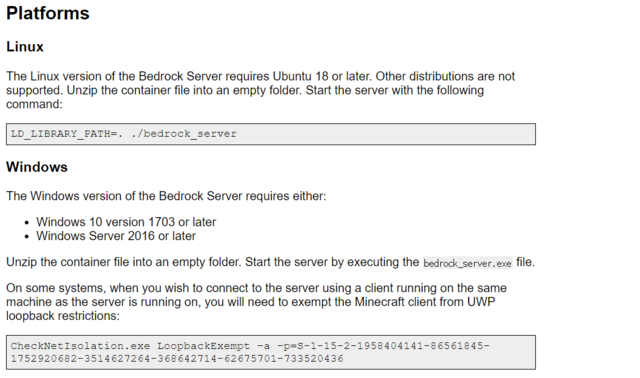Click the Linux subheading
The image size is (640, 378).
25,47
